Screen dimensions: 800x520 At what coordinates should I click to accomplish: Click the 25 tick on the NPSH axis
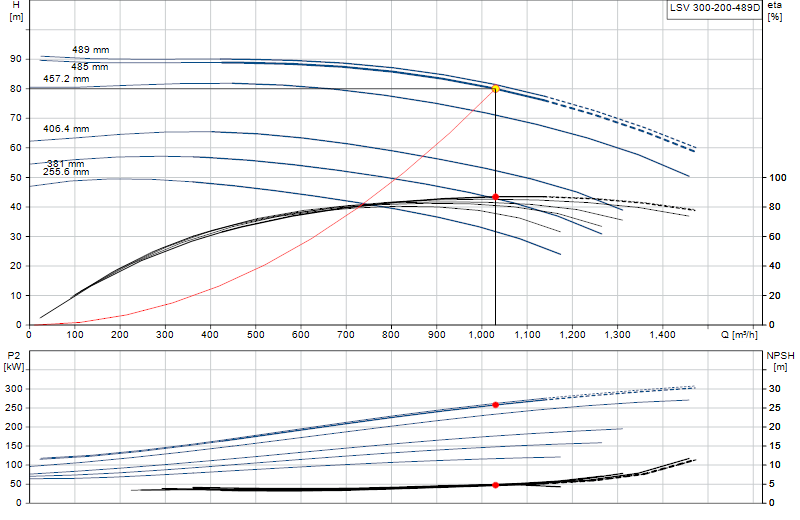coord(774,408)
